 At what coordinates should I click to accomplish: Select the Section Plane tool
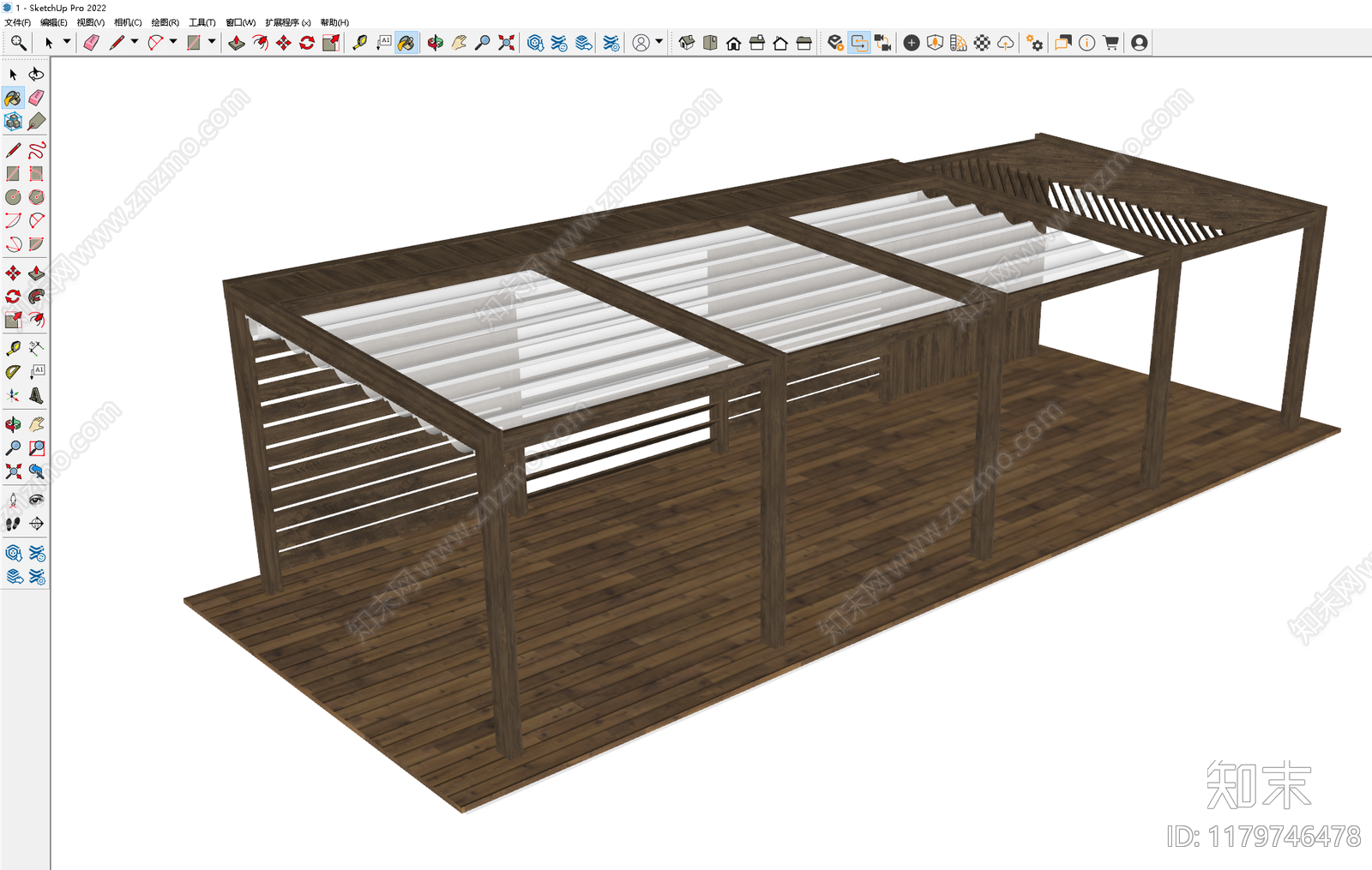click(36, 524)
